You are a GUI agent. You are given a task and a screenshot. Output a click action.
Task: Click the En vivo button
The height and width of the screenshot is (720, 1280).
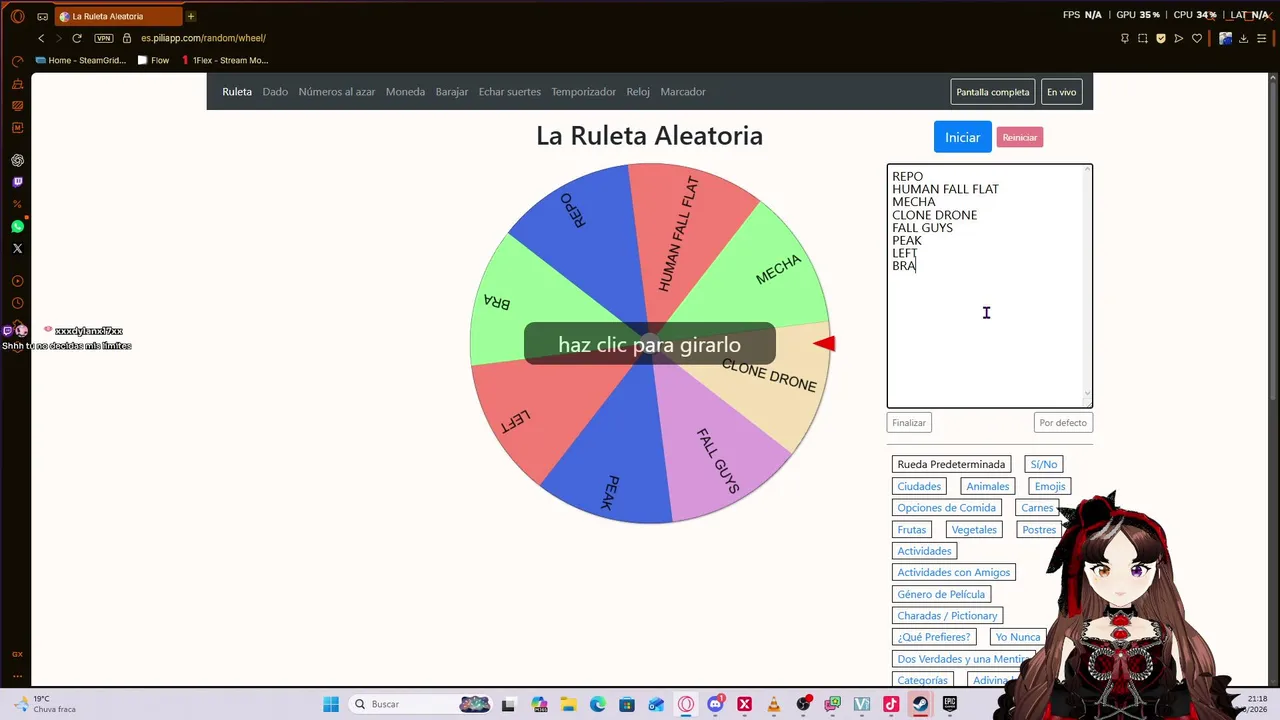[x=1062, y=92]
